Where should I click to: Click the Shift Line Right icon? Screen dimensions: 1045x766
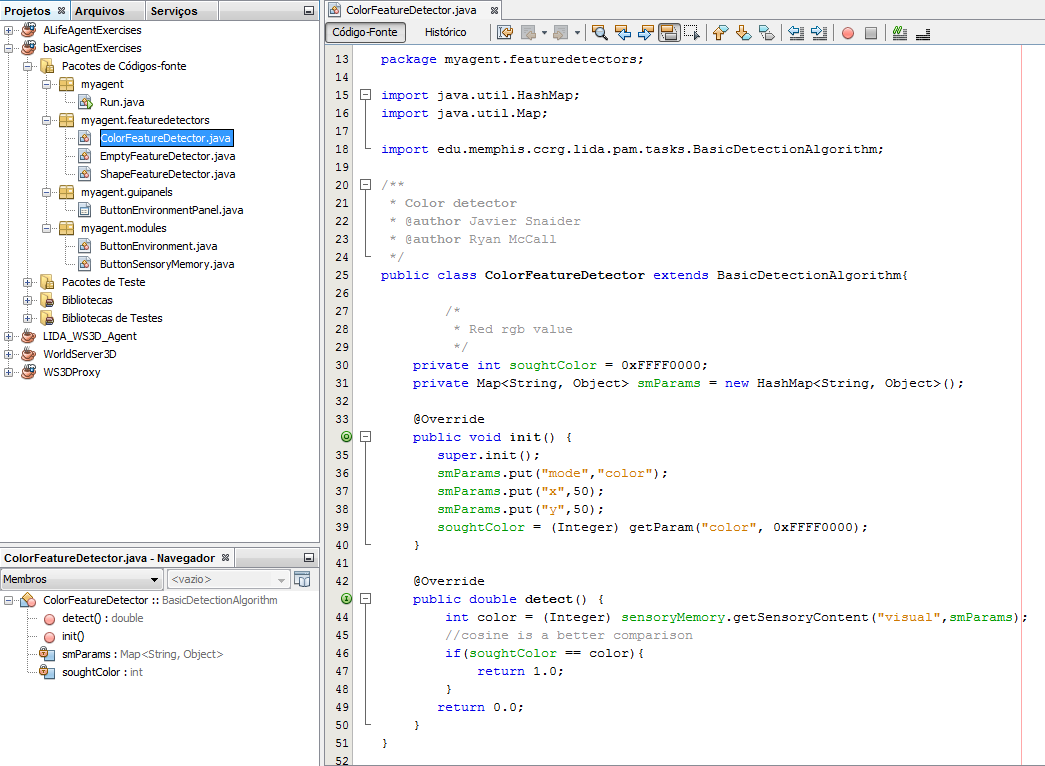[819, 32]
